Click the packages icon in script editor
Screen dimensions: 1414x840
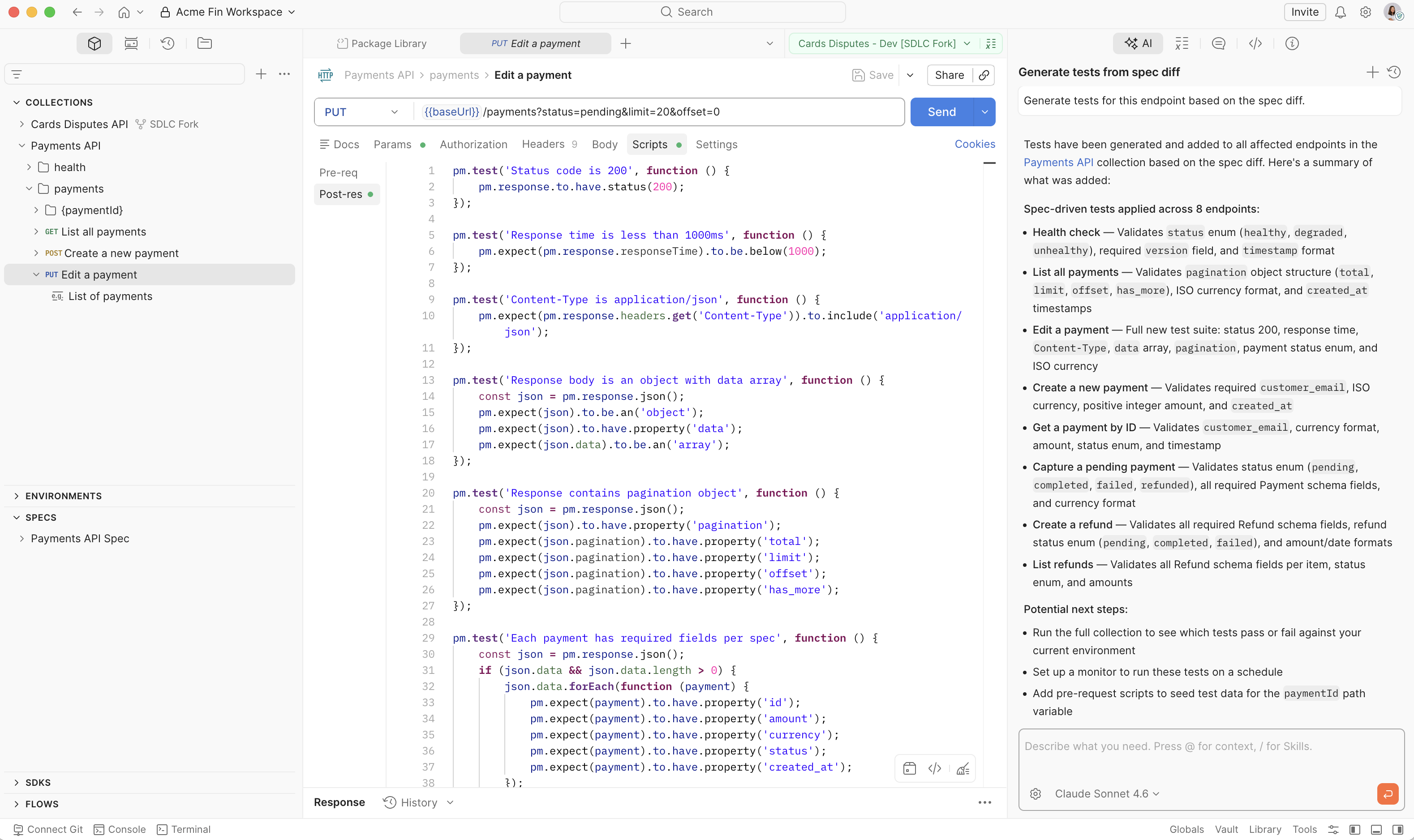click(x=909, y=768)
